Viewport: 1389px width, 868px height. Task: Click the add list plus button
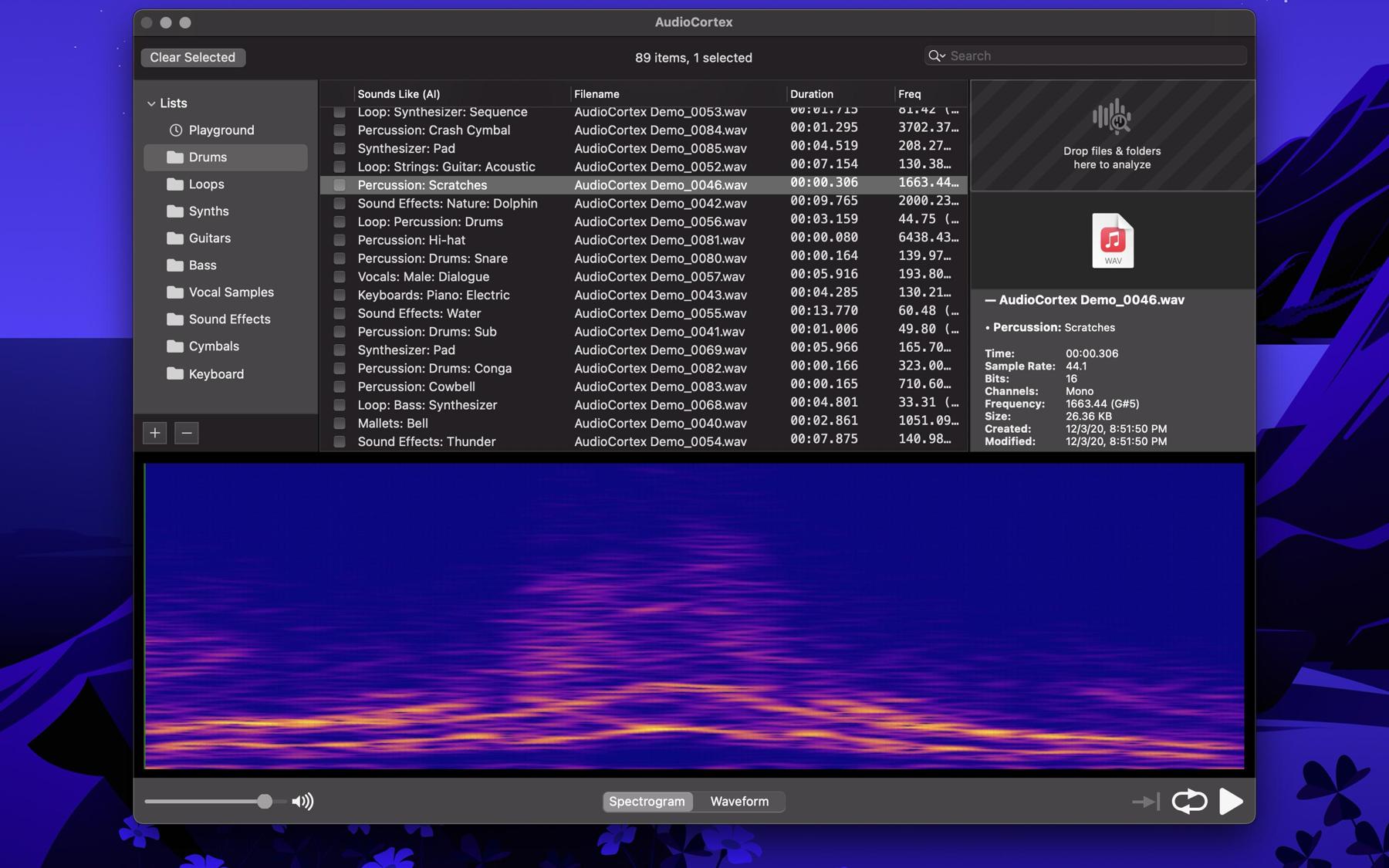coord(155,433)
